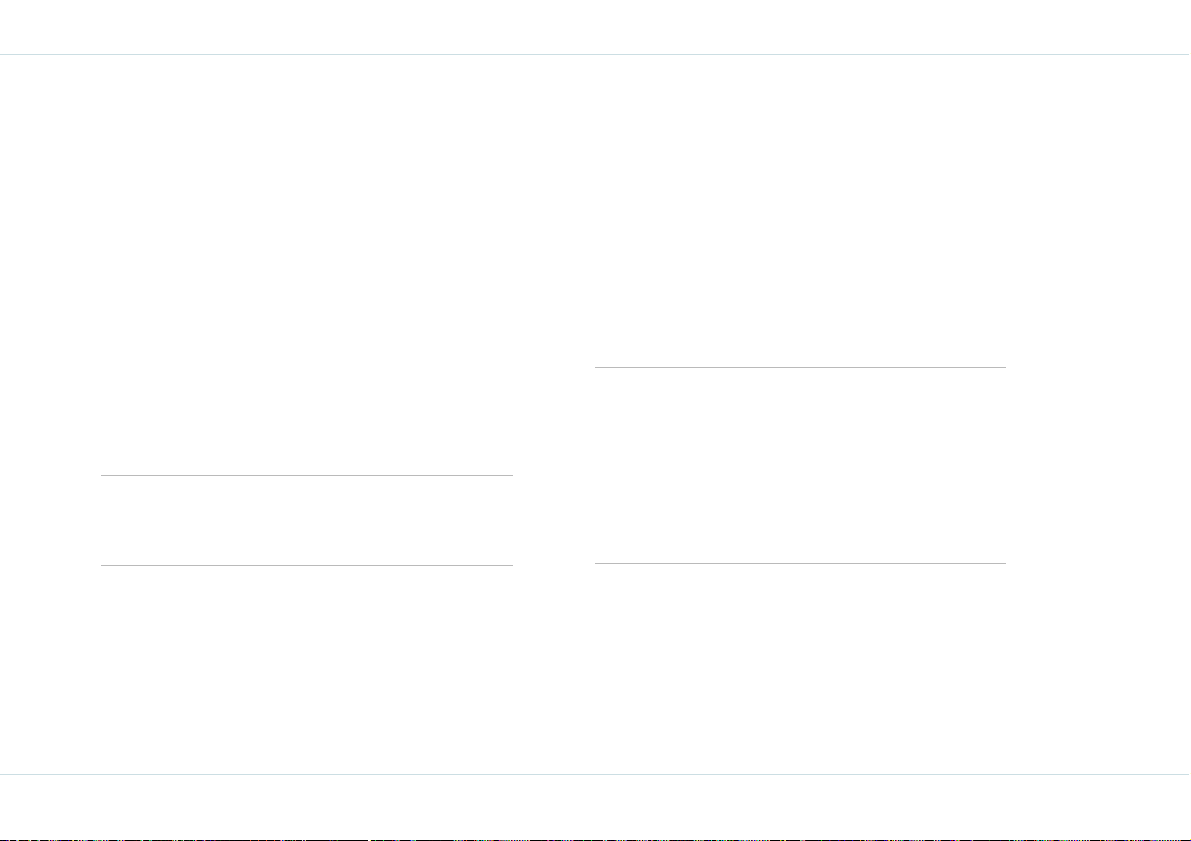Click left end of left column's upper divider
The width and height of the screenshot is (1191, 841).
click(103, 476)
